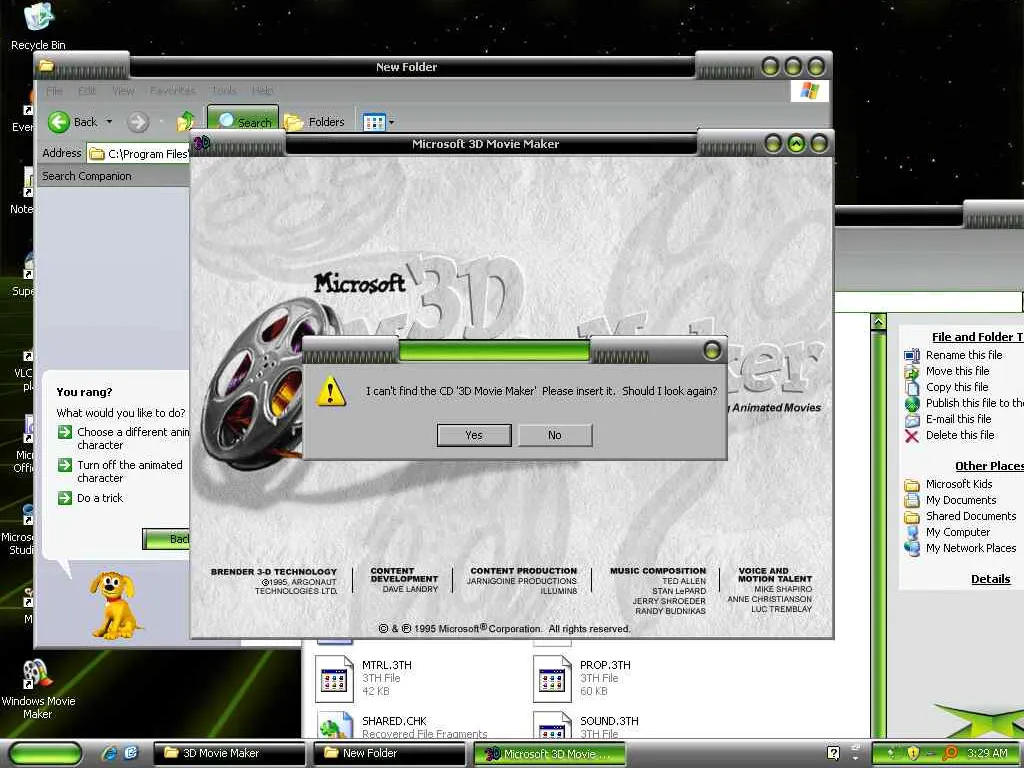Close the CD error dialog with round button
The width and height of the screenshot is (1024, 768).
(x=712, y=351)
